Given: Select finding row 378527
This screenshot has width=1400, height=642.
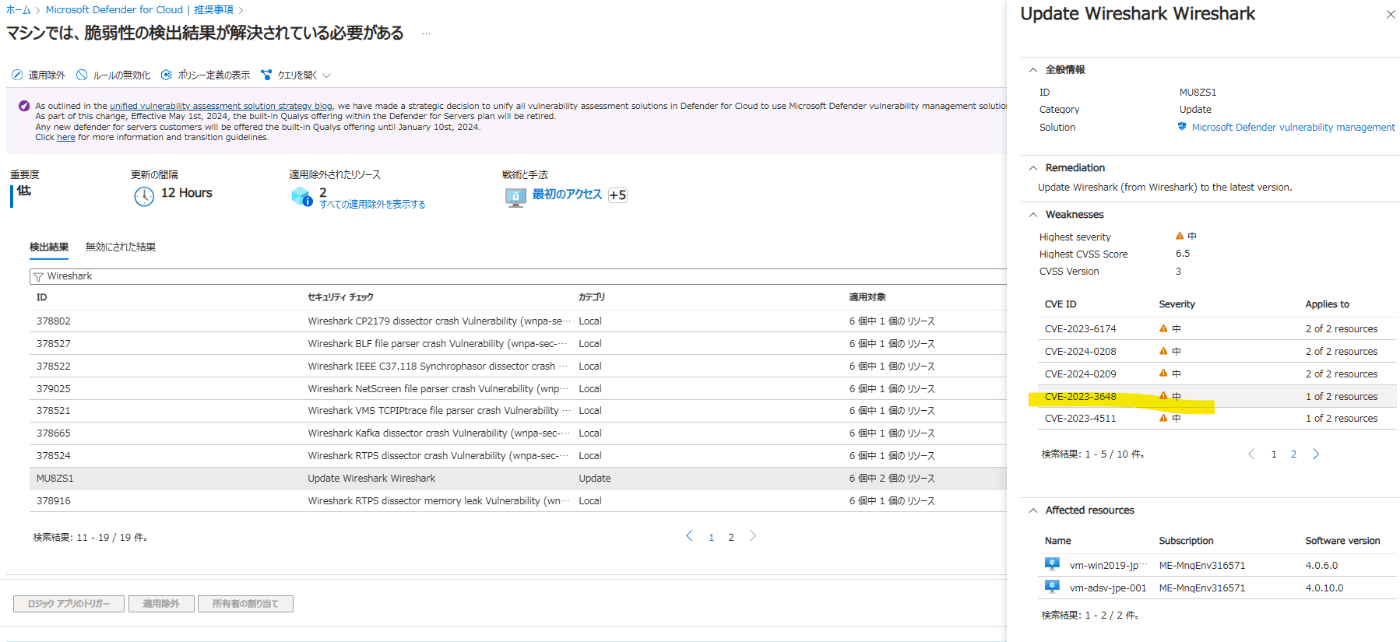Looking at the screenshot, I should pyautogui.click(x=518, y=343).
